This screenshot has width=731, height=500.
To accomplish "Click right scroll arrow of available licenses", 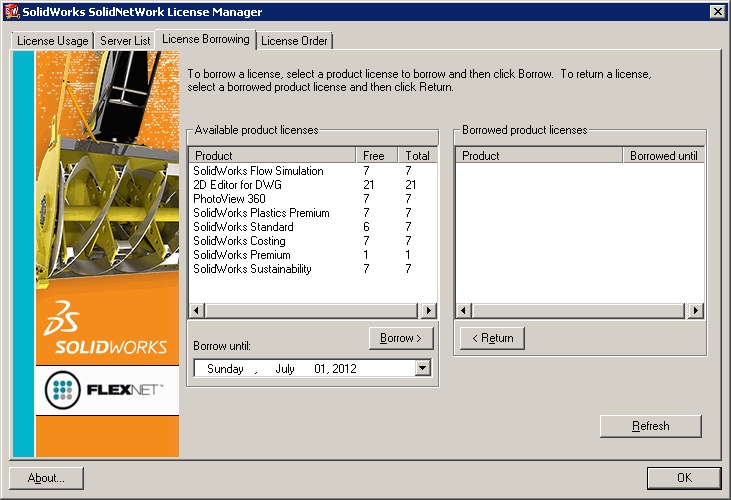I will click(428, 310).
